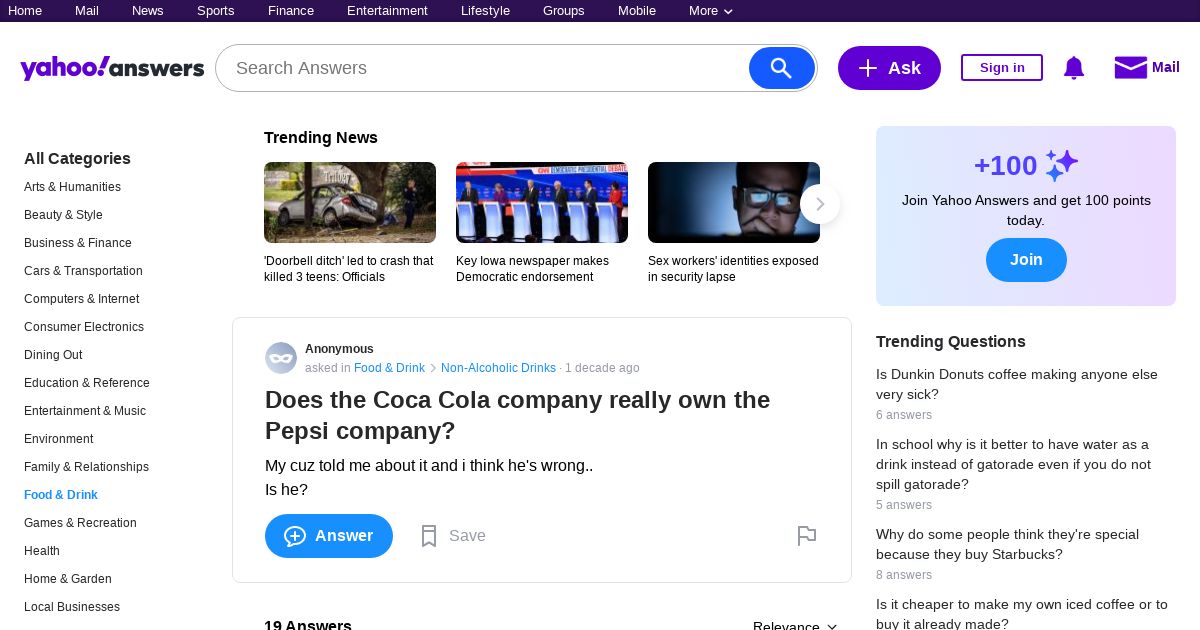Read Key Iowa newspaper endorsement headline
Screen dimensions: 1200x630
532,269
